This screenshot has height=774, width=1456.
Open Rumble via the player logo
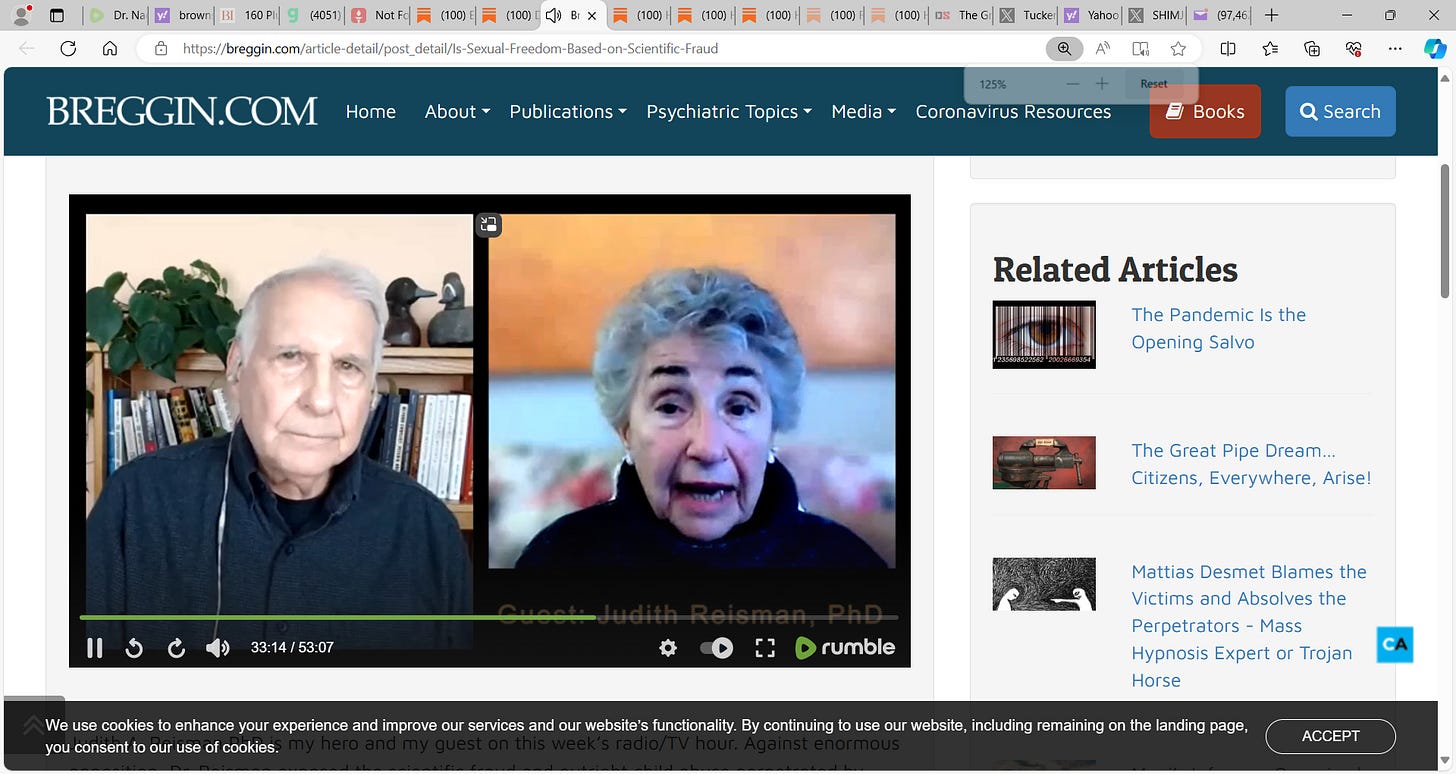(x=845, y=648)
